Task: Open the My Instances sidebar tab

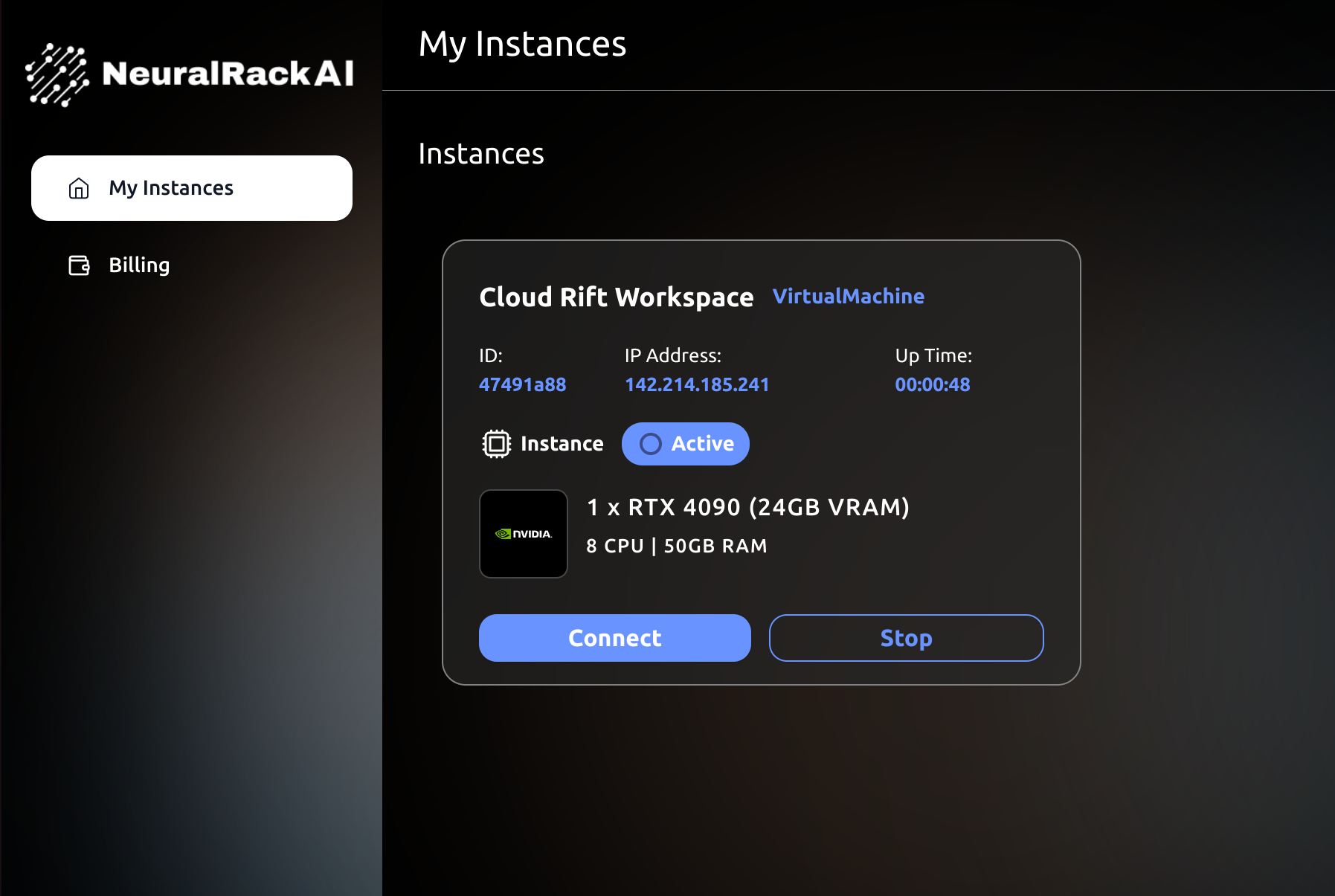Action: (x=191, y=188)
